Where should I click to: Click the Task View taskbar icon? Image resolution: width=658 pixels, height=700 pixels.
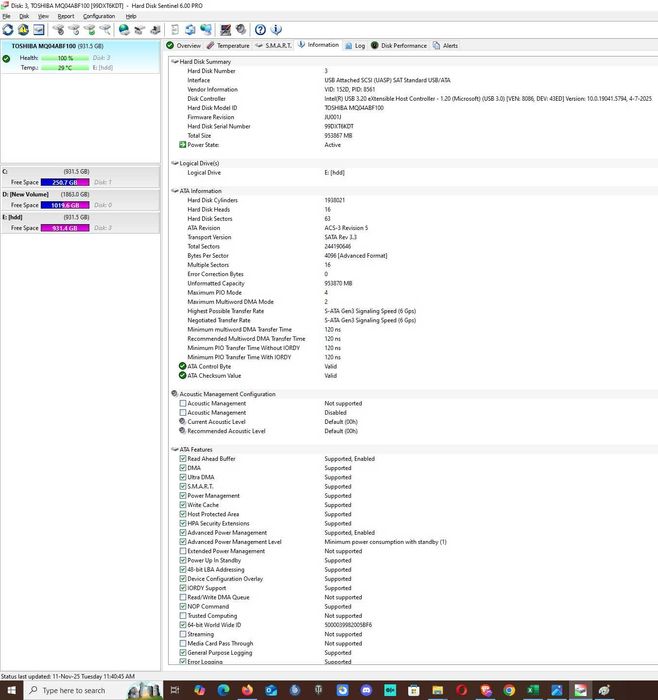(x=175, y=690)
